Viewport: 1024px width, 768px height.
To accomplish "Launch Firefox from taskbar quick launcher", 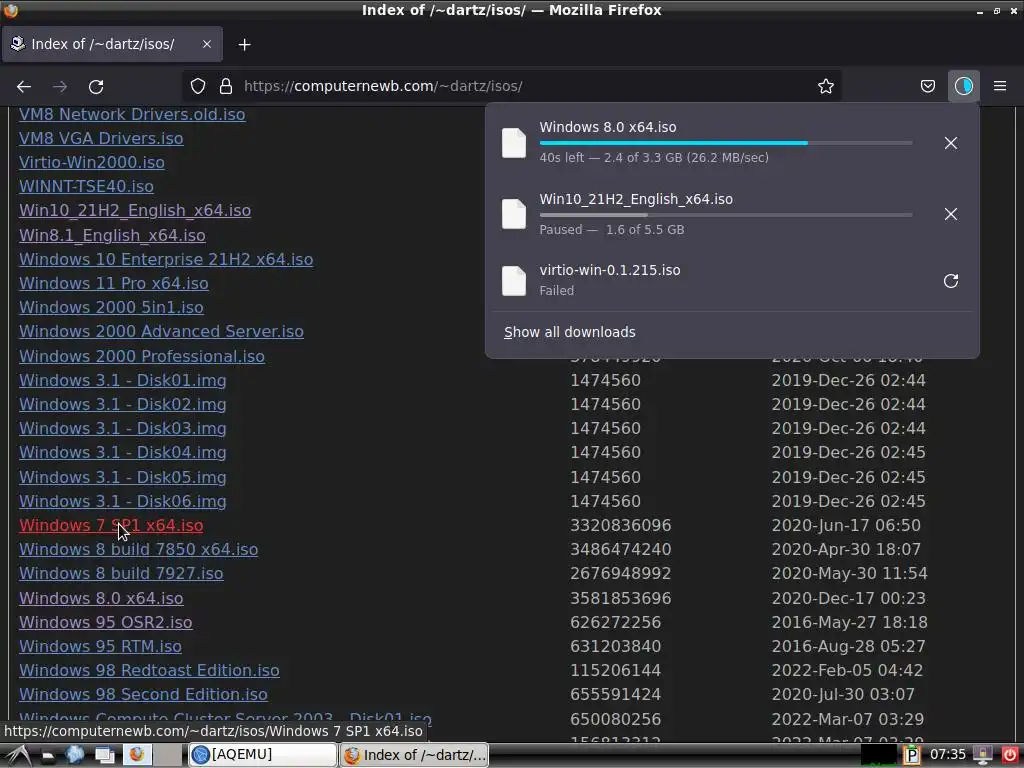I will (136, 755).
